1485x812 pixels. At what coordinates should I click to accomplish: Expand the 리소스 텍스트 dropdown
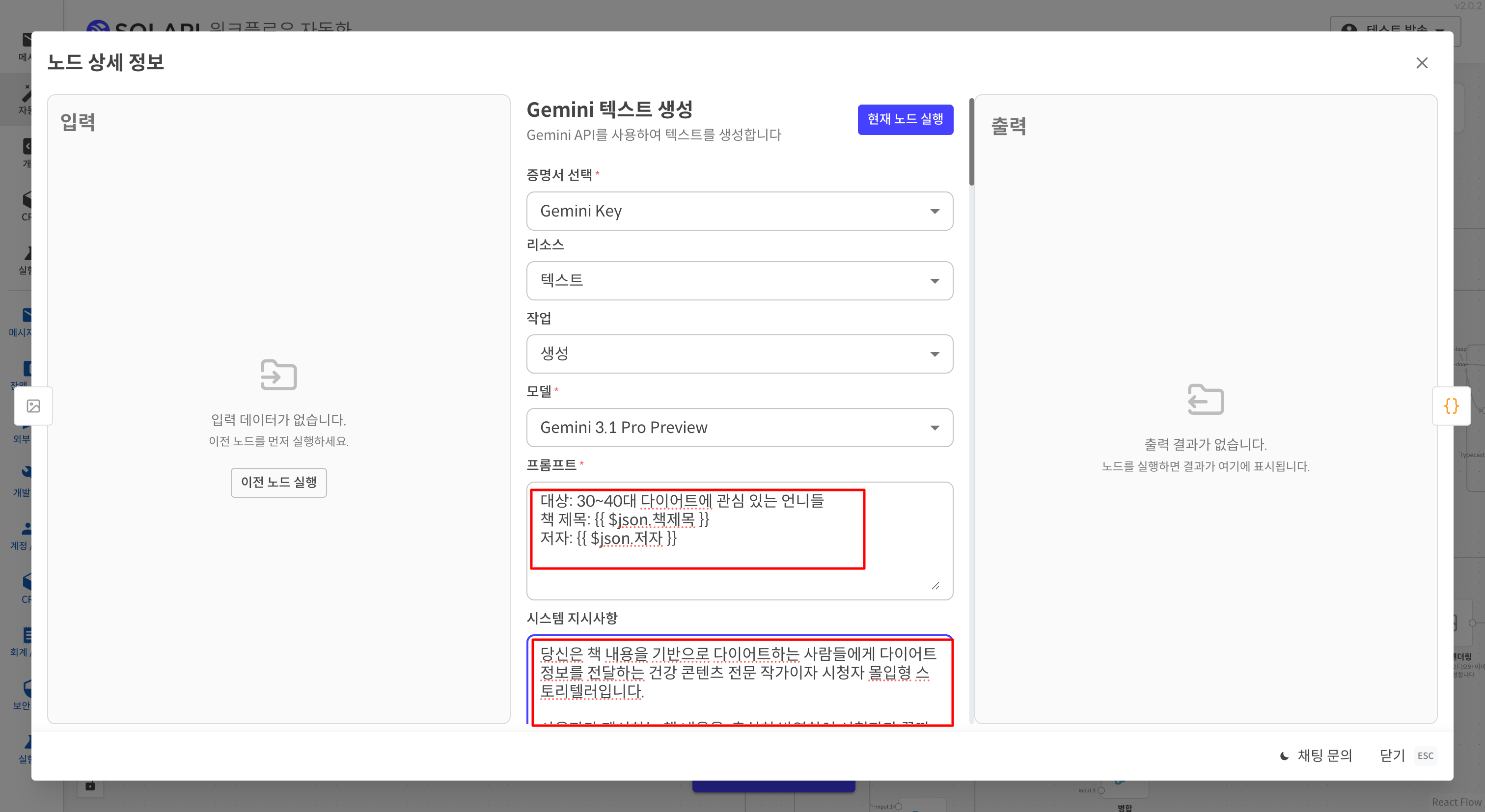pos(739,281)
